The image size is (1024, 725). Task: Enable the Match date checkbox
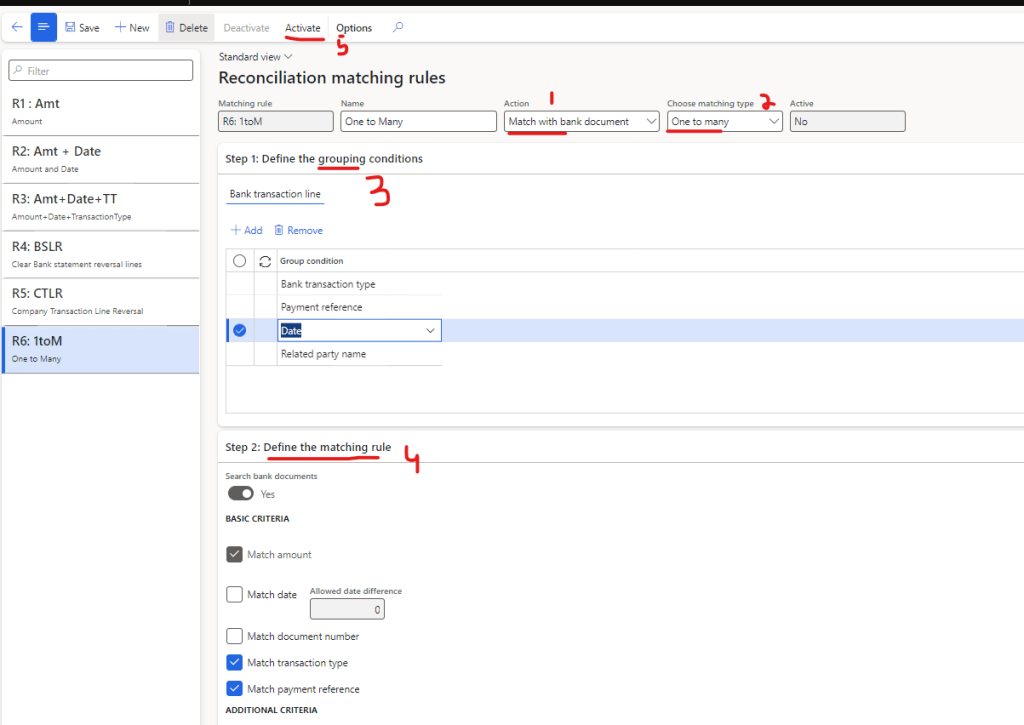[235, 595]
